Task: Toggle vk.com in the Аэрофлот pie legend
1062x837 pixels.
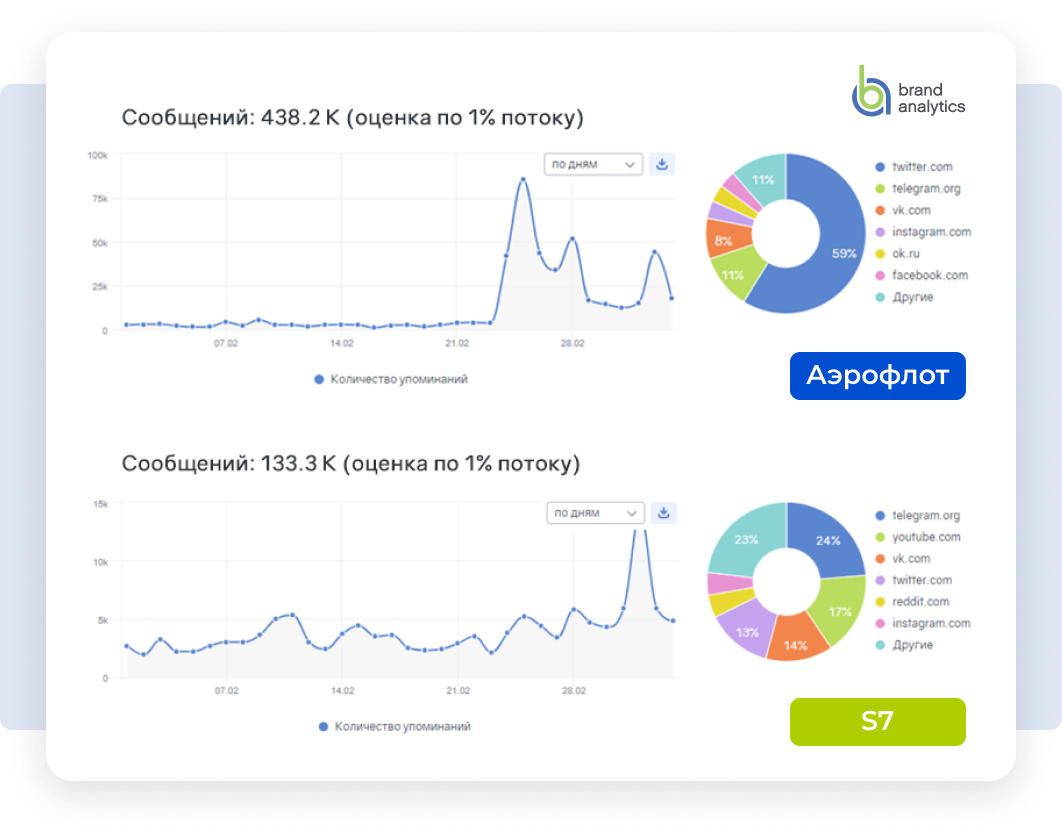Action: point(903,210)
